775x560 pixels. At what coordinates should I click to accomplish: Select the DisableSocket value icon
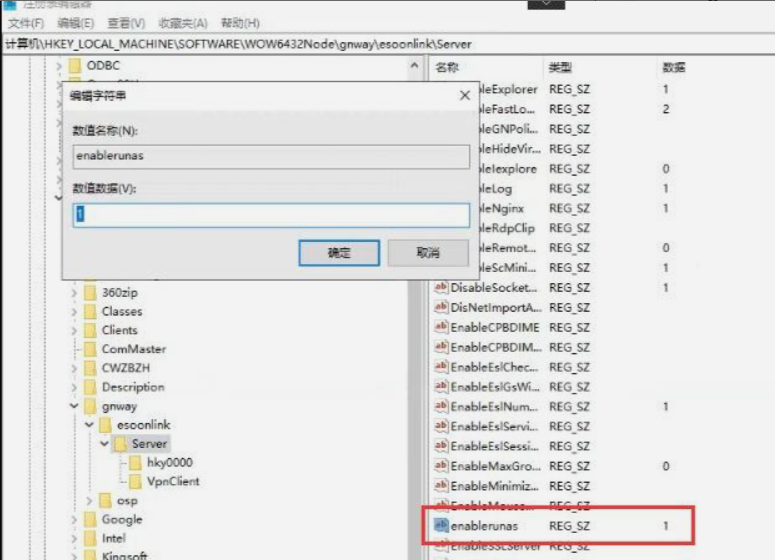coord(441,288)
